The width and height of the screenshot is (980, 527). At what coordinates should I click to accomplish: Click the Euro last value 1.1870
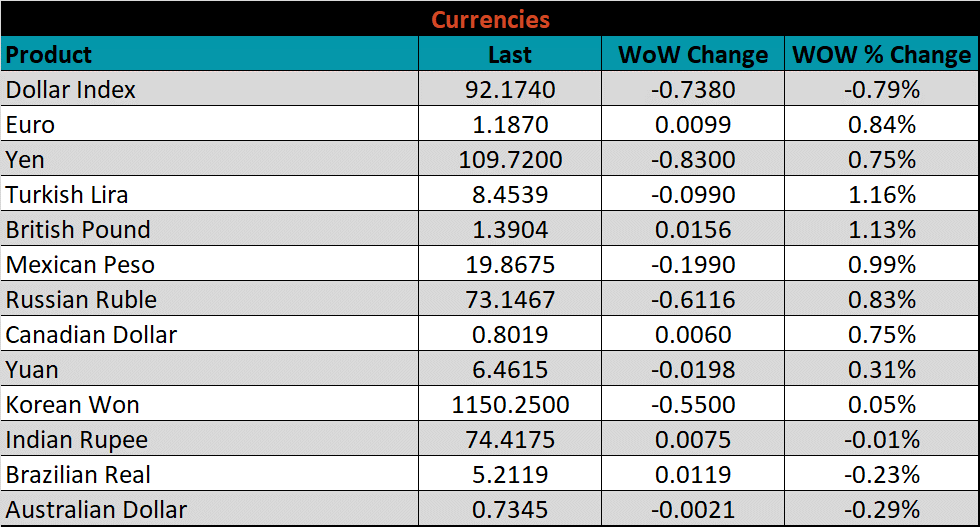point(510,125)
